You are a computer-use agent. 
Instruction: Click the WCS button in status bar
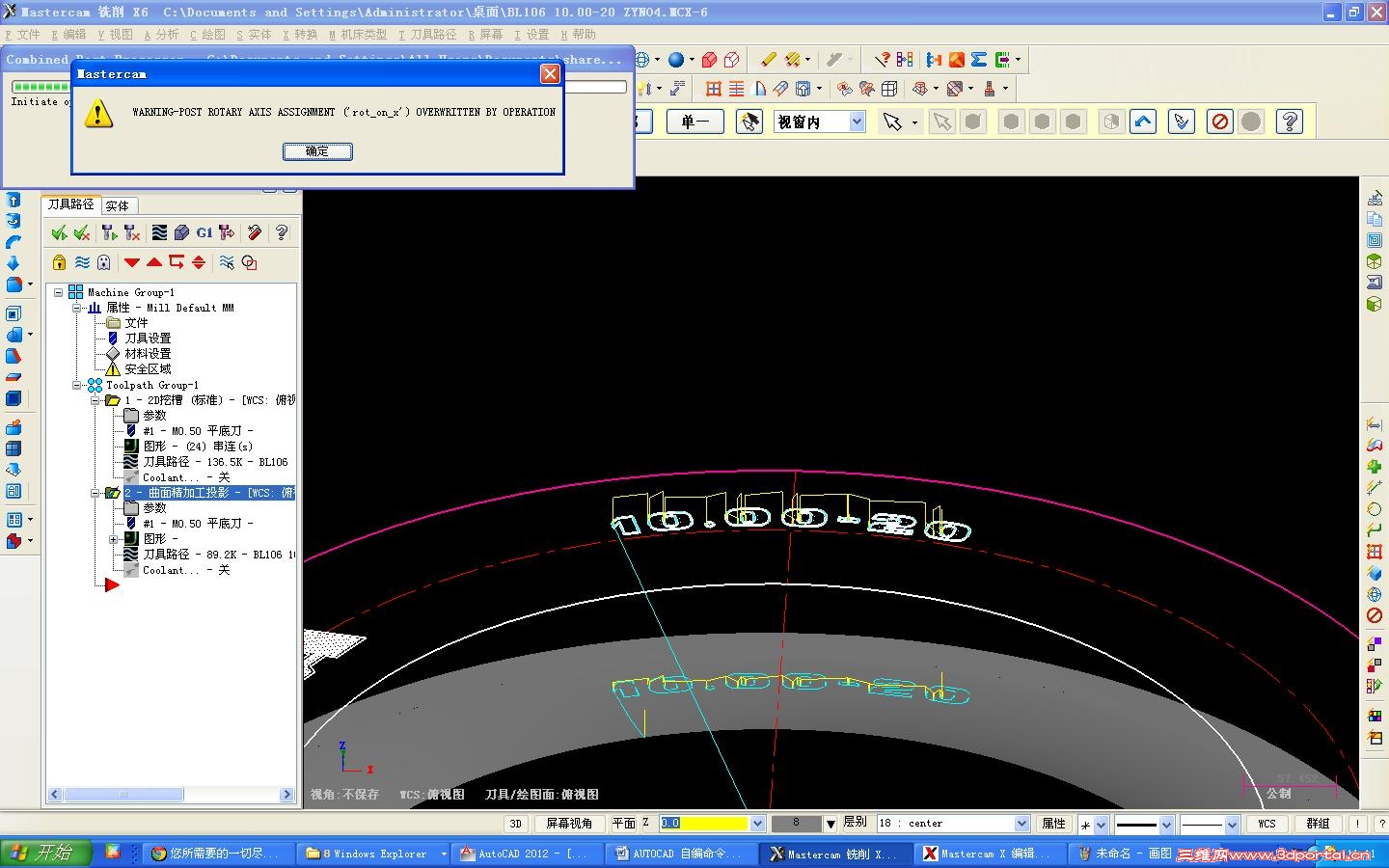click(x=1266, y=824)
